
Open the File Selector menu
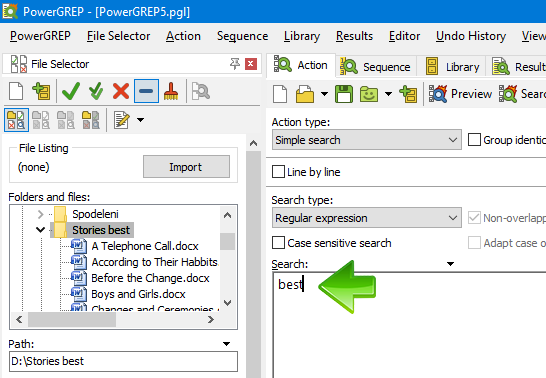click(x=118, y=36)
